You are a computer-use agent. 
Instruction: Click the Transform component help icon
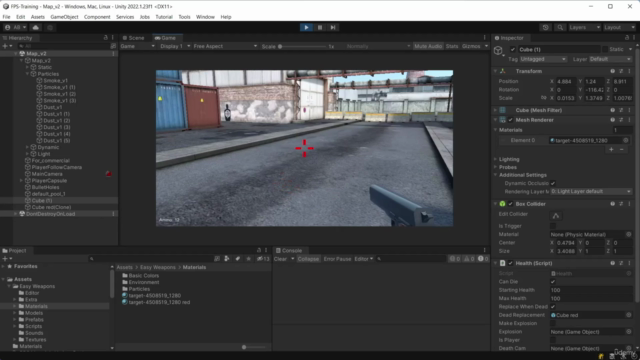tap(612, 71)
